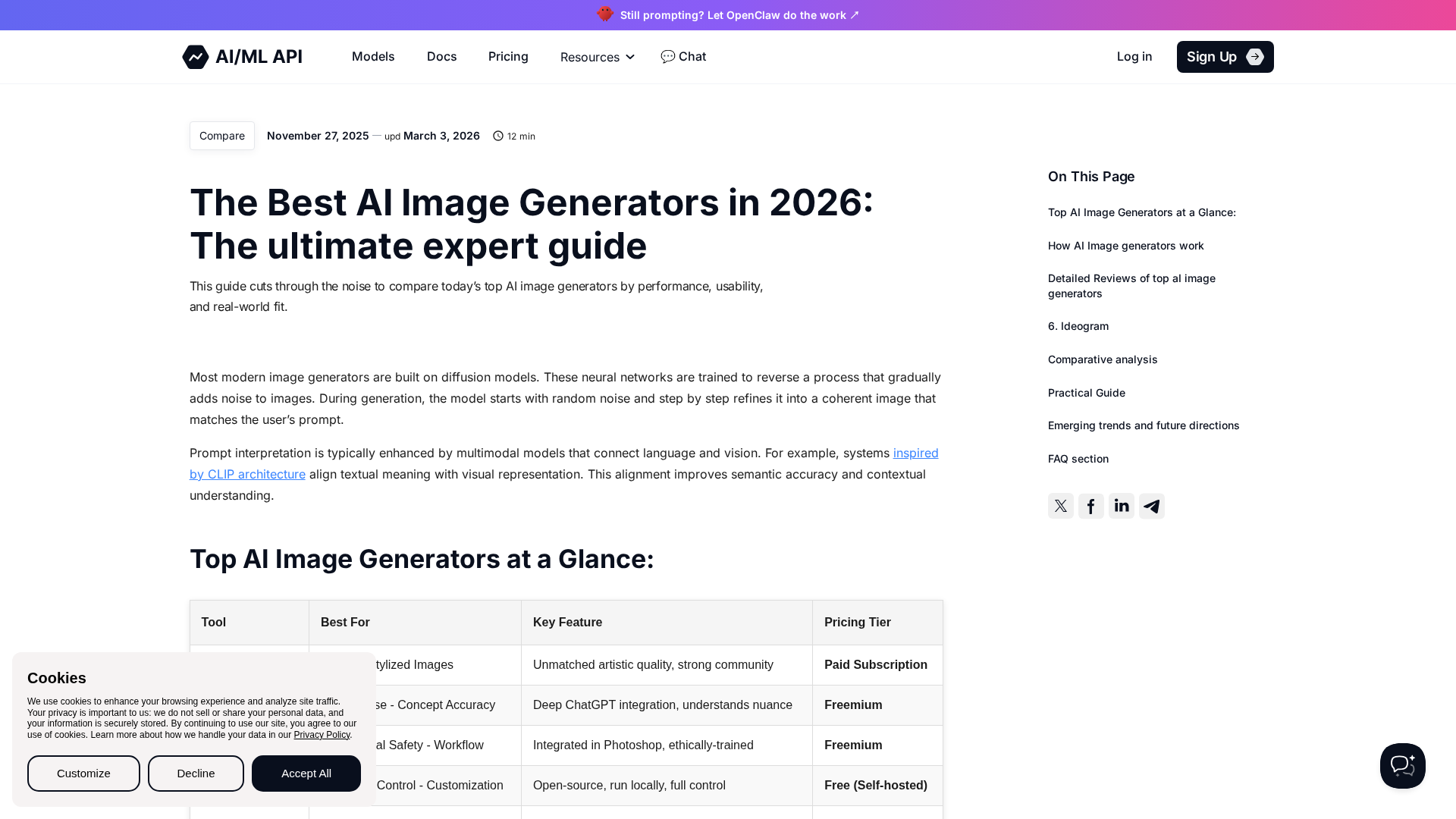Click the Compare category tag
The image size is (1456, 819).
tap(222, 136)
